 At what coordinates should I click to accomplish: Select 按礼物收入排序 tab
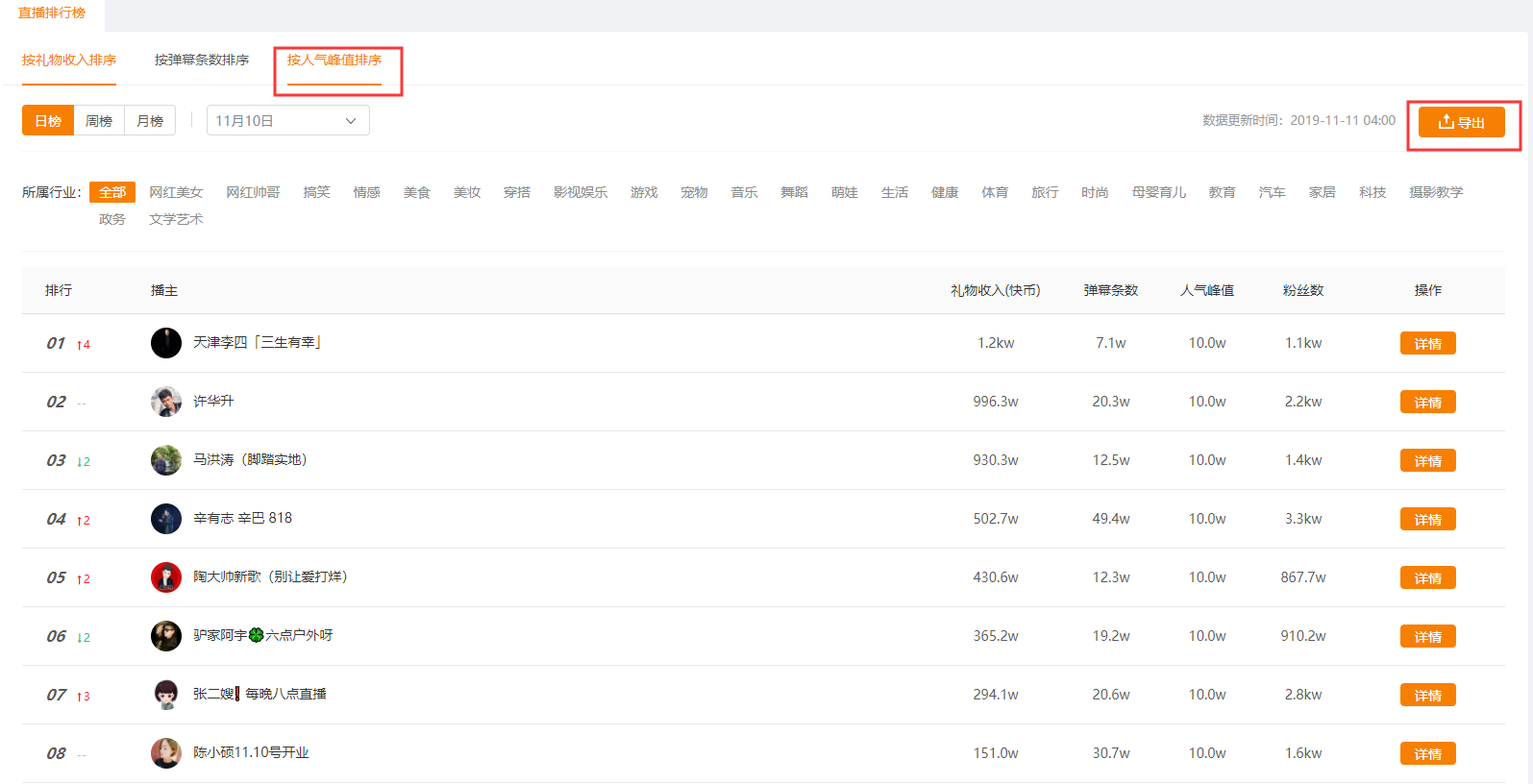[x=69, y=60]
